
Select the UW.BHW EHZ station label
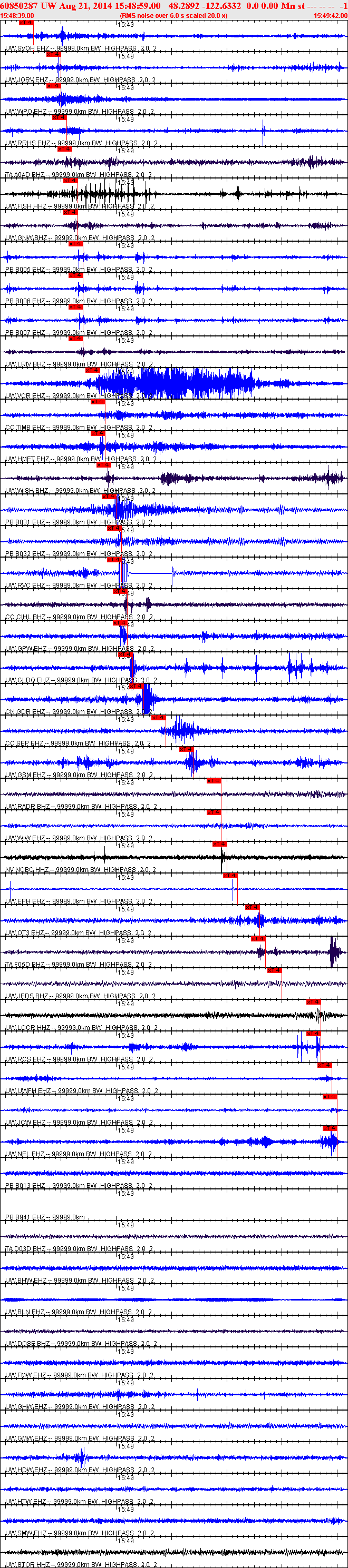(79, 1281)
